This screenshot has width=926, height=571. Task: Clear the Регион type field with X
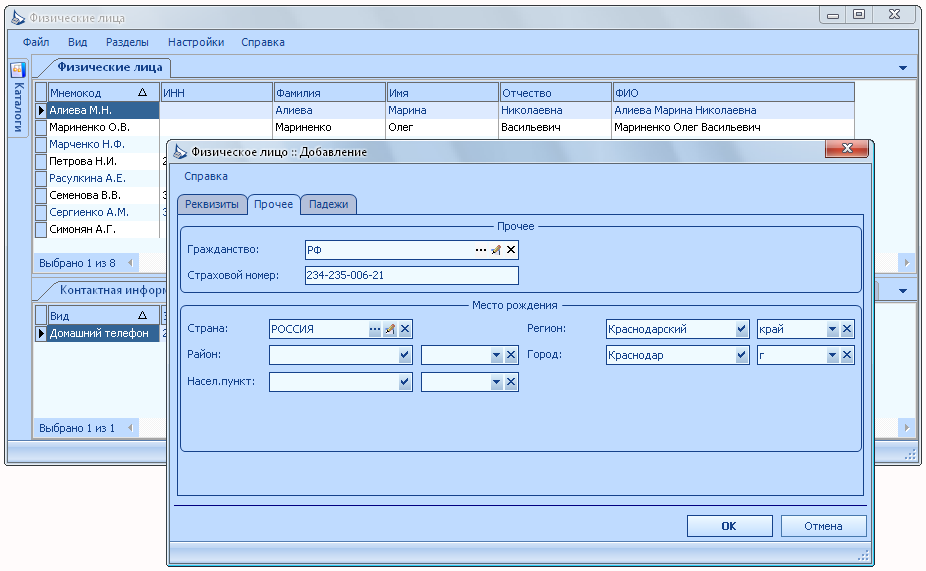847,329
